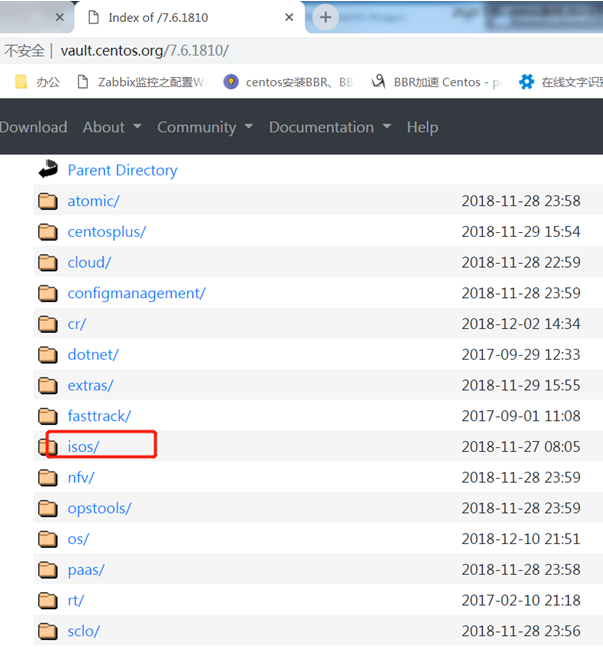Click the folder icon beside rt/

(48, 600)
